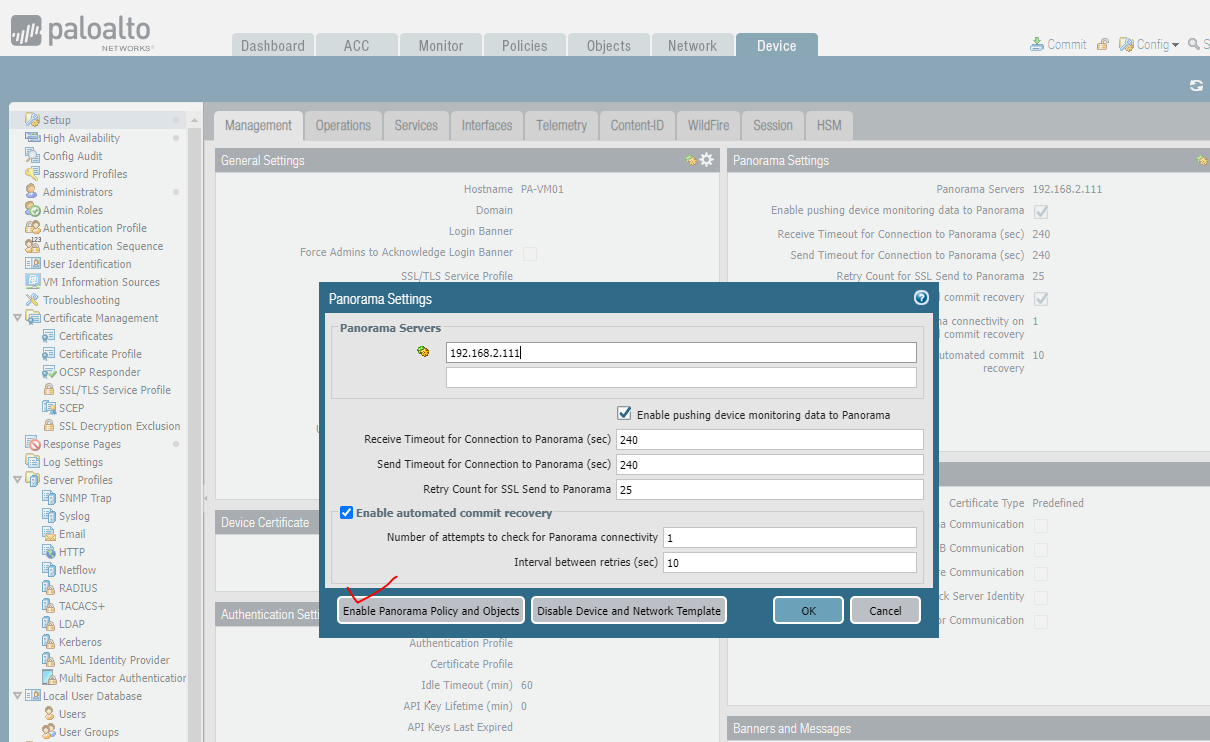Select Multi Factor Authentication in sidebar

[122, 678]
